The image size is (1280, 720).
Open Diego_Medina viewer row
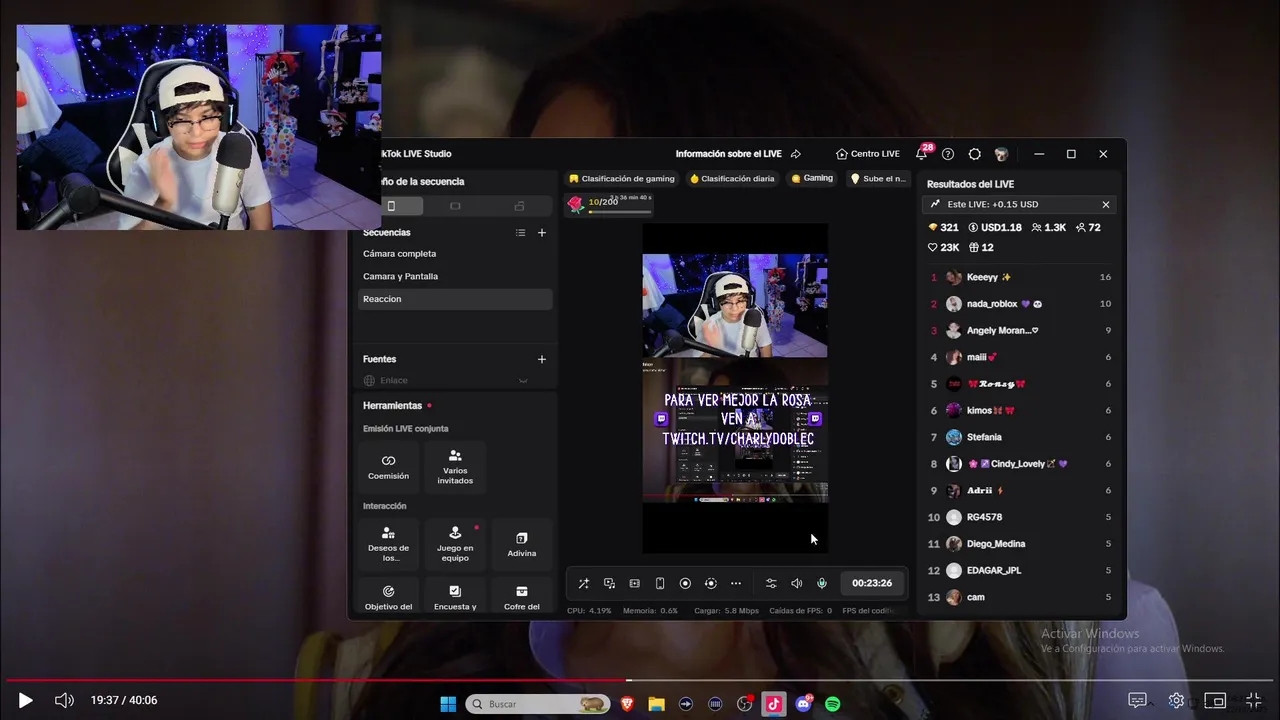point(1020,544)
